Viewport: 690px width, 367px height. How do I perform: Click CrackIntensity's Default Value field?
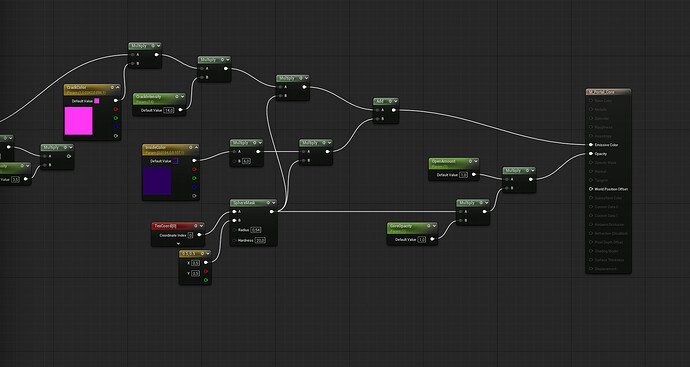[x=169, y=110]
